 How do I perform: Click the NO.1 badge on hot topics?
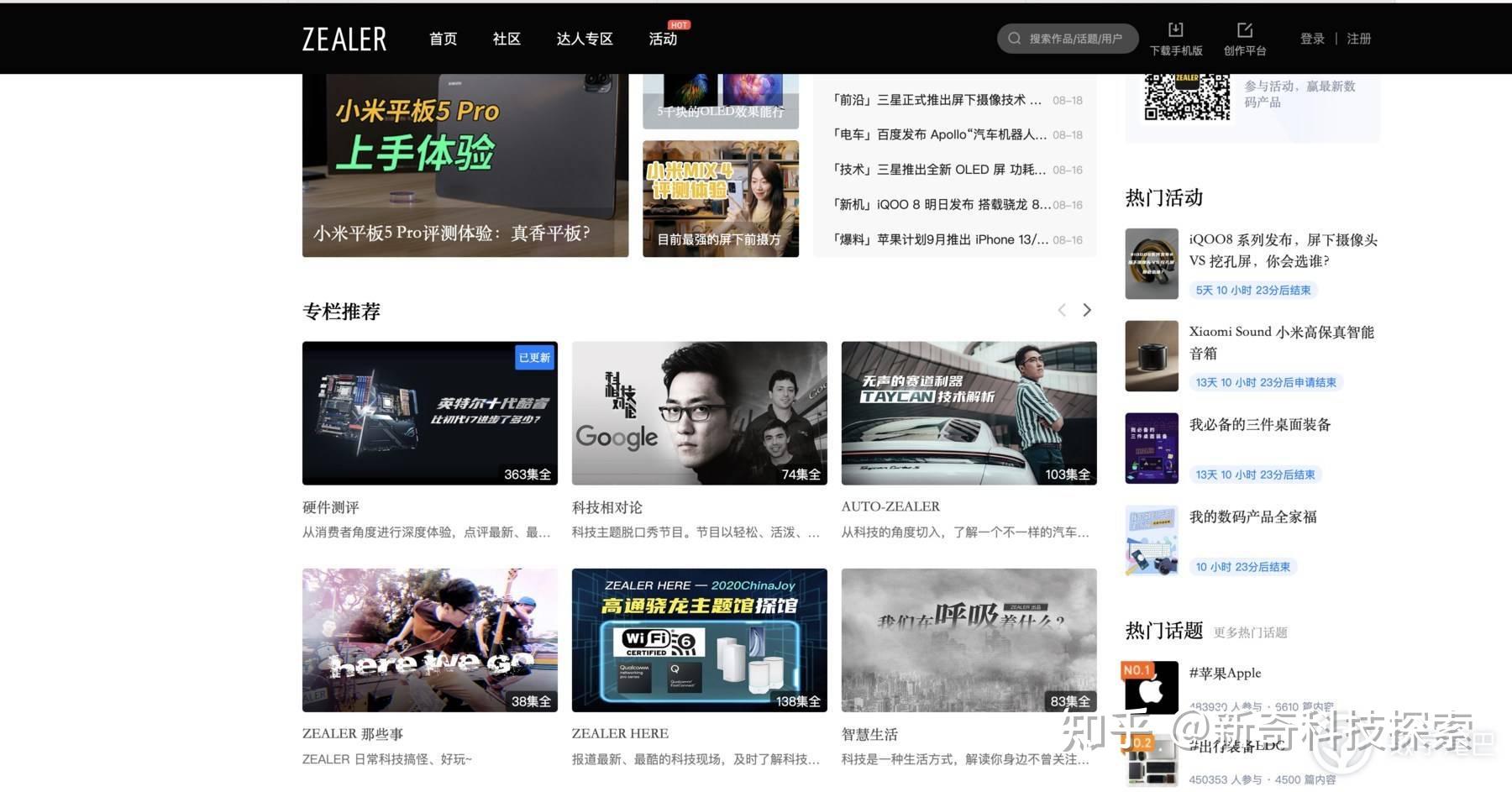1140,669
